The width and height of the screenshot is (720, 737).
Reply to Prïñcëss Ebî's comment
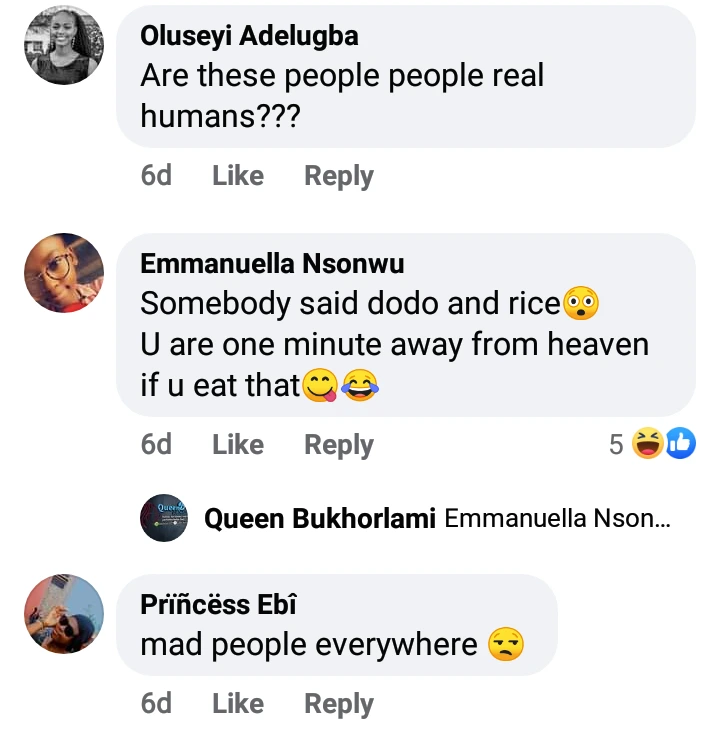pyautogui.click(x=339, y=704)
